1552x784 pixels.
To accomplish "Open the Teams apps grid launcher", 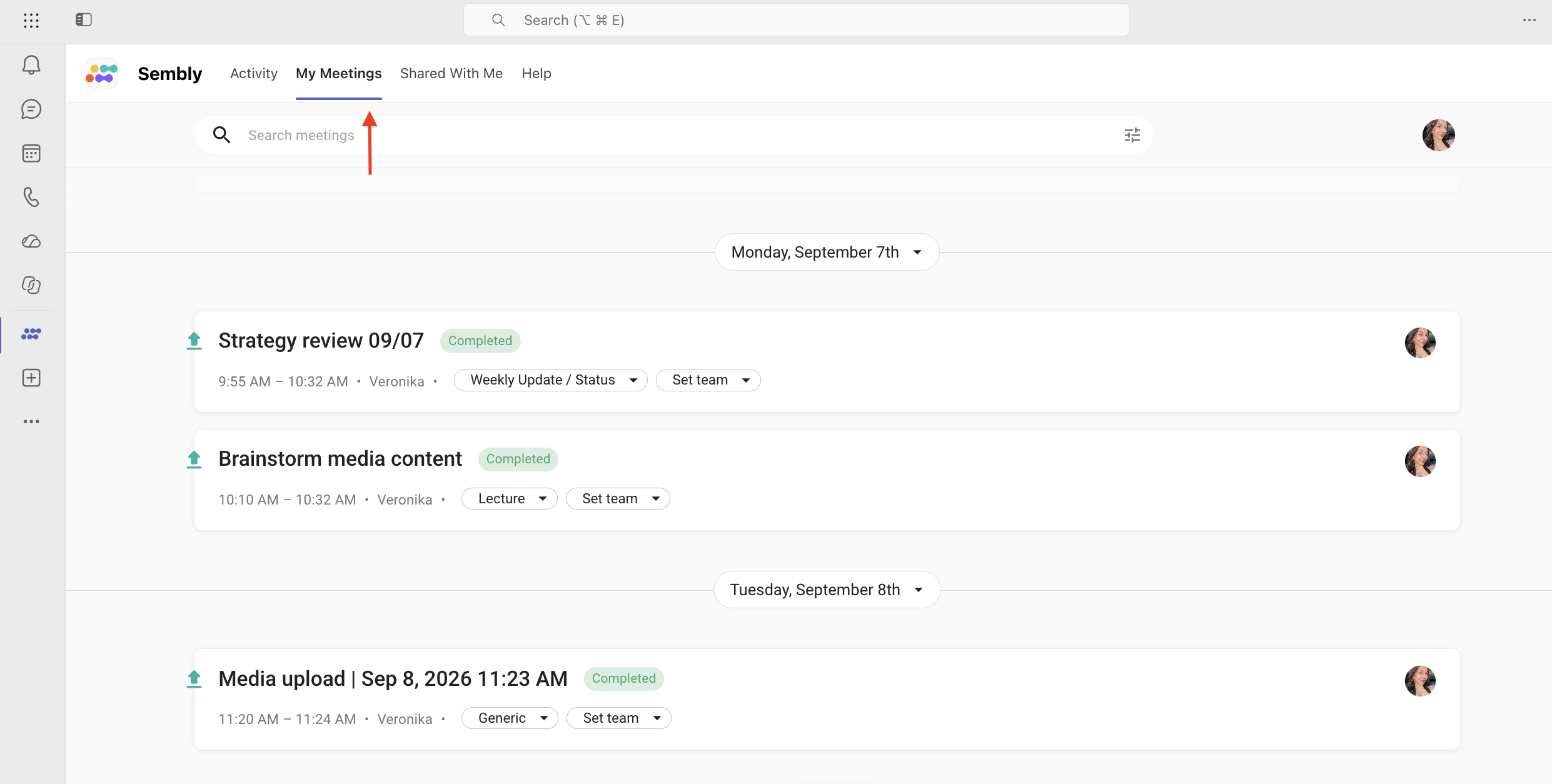I will coord(31,20).
